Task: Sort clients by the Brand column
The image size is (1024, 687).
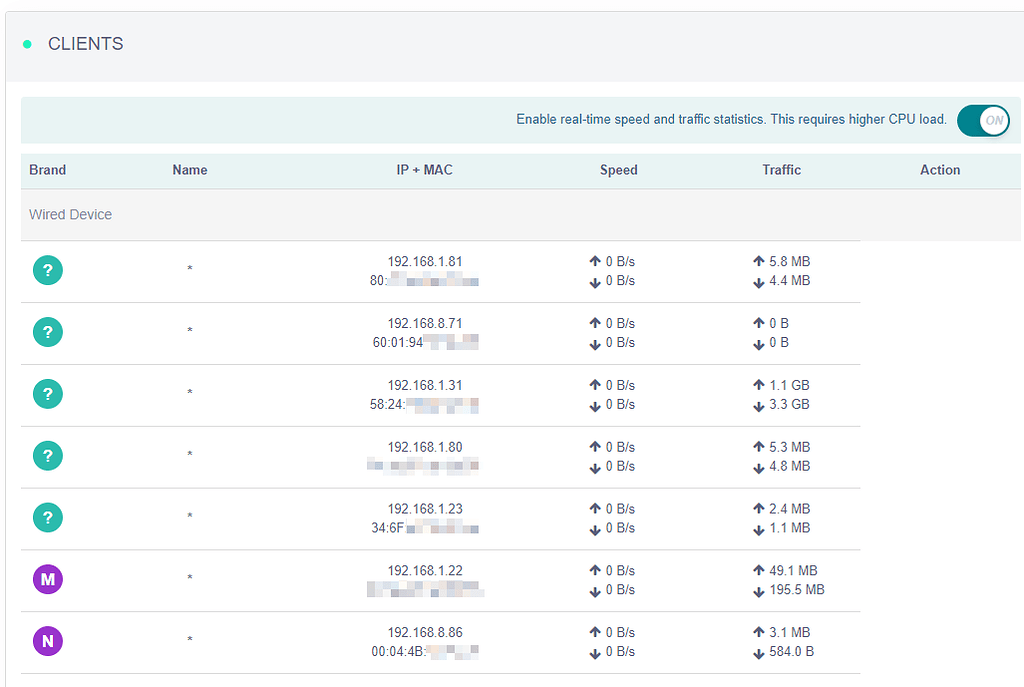Action: click(47, 170)
